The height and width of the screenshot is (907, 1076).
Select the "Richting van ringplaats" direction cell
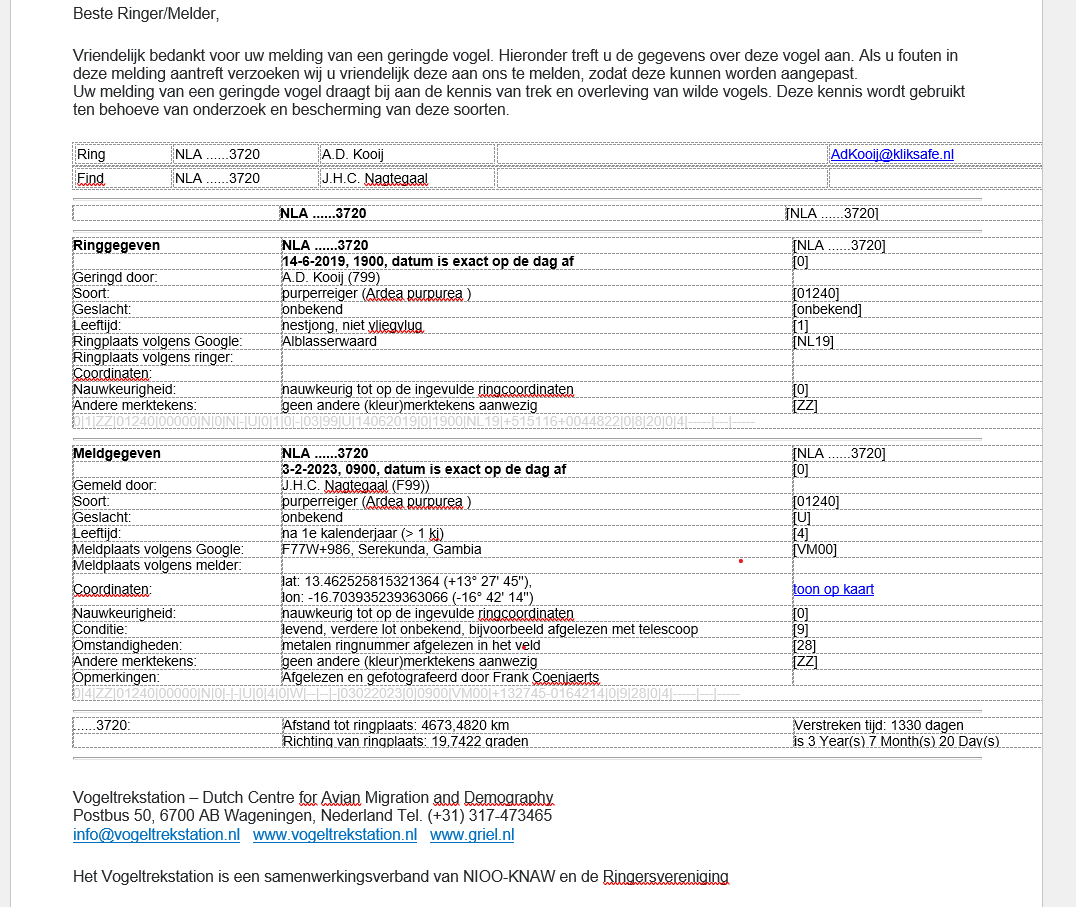405,741
